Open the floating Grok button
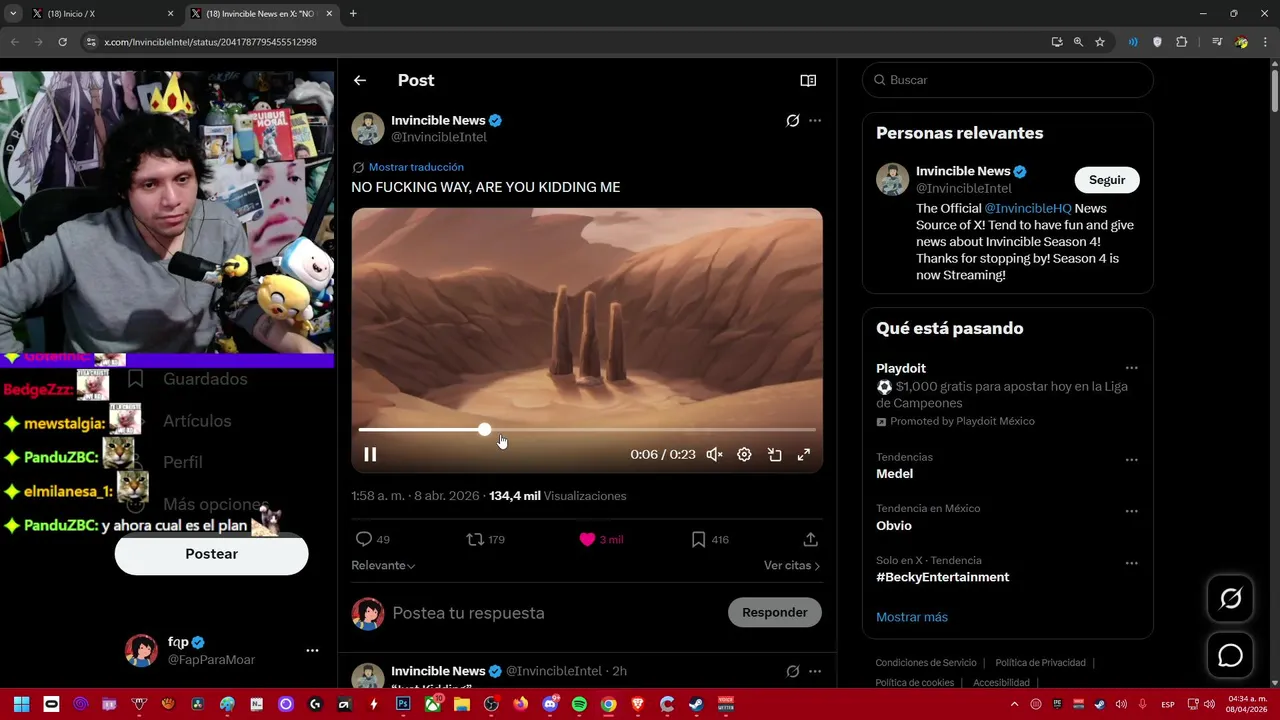Viewport: 1280px width, 720px height. coord(1230,598)
